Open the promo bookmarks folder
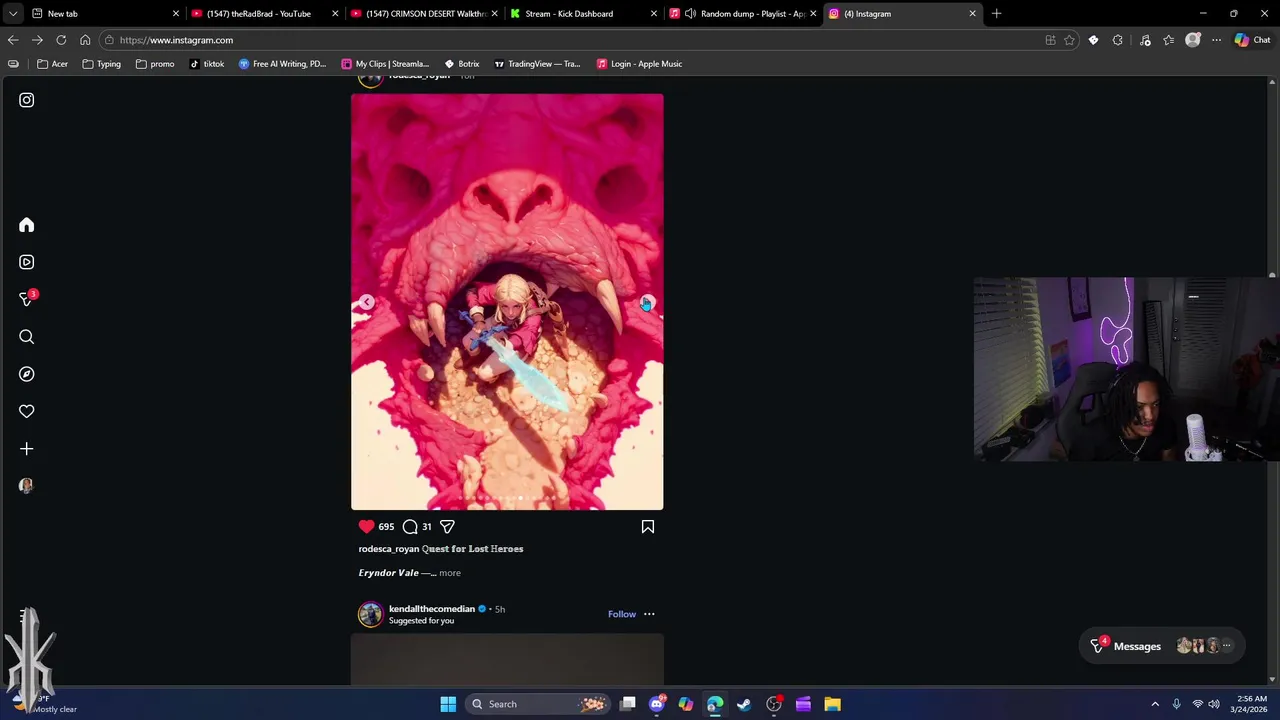The image size is (1280, 720). (155, 64)
